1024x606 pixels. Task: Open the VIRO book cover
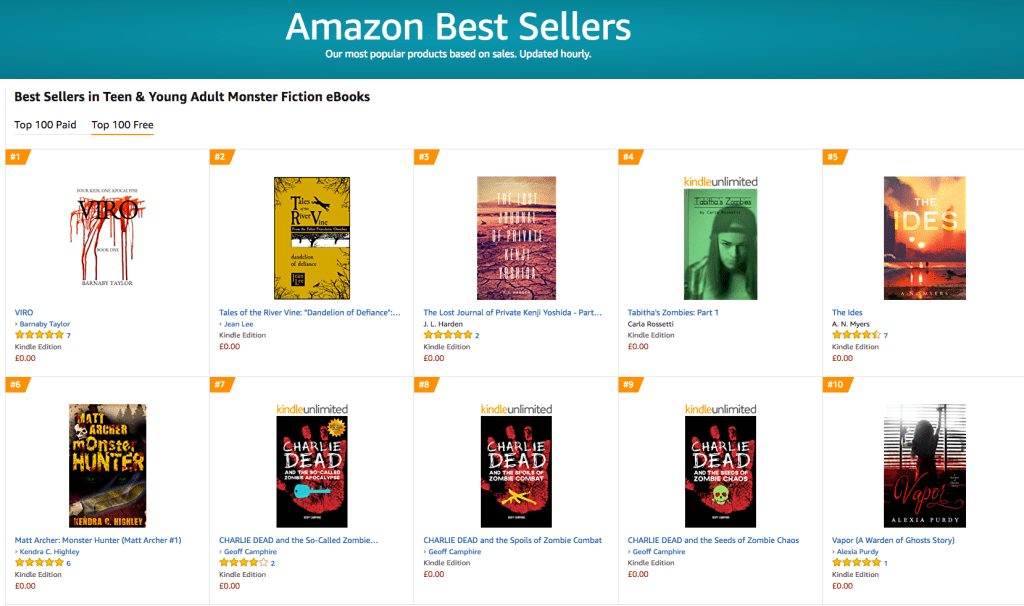coord(108,238)
